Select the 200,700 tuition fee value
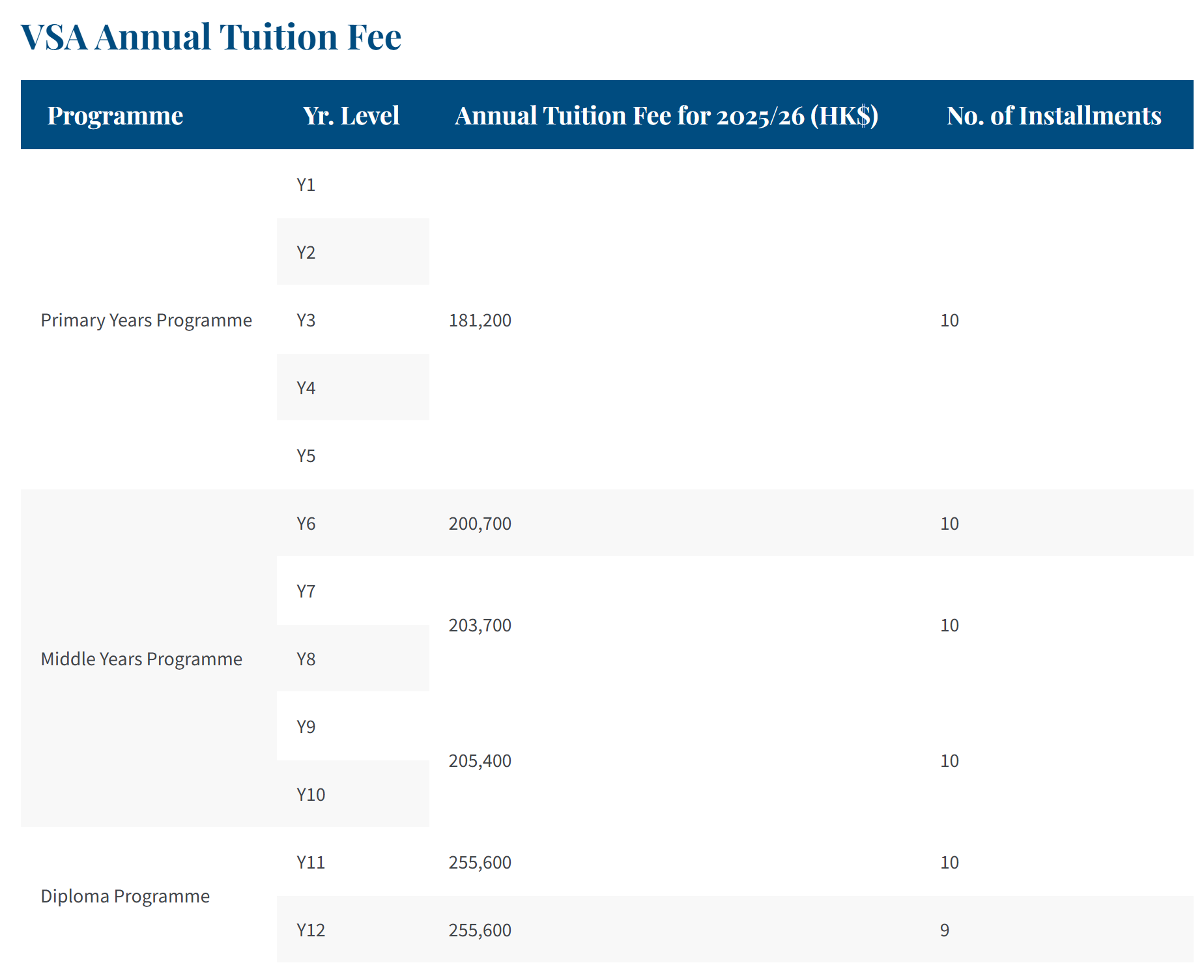The image size is (1204, 980). 480,523
